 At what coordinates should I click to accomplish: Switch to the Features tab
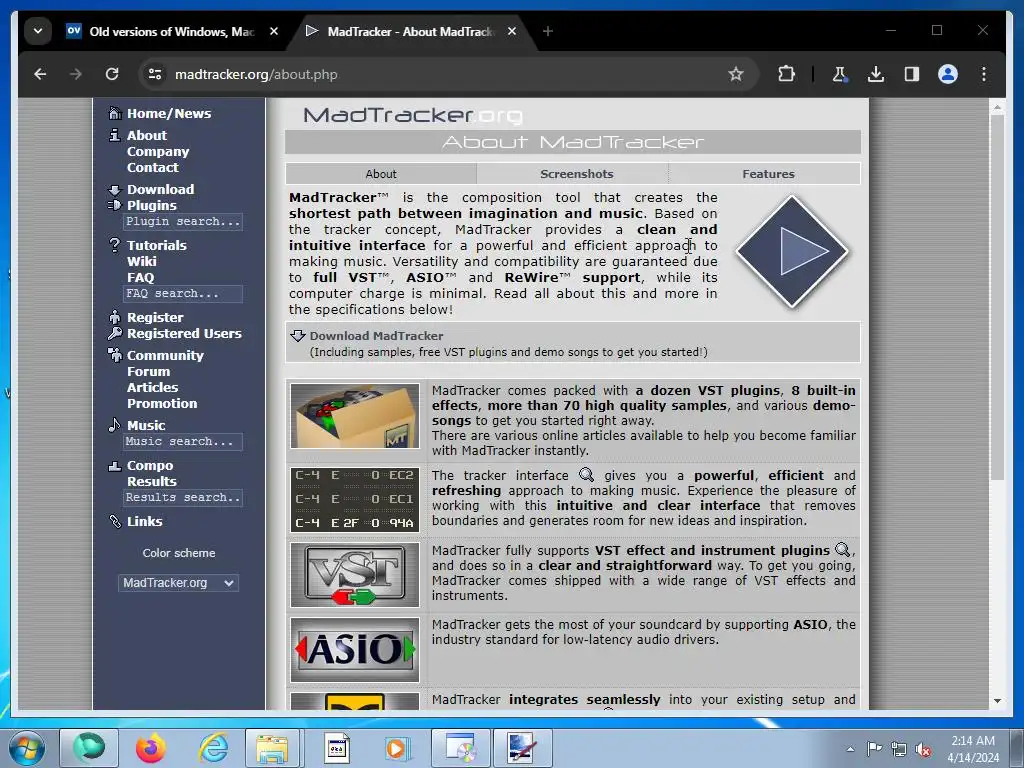coord(768,174)
